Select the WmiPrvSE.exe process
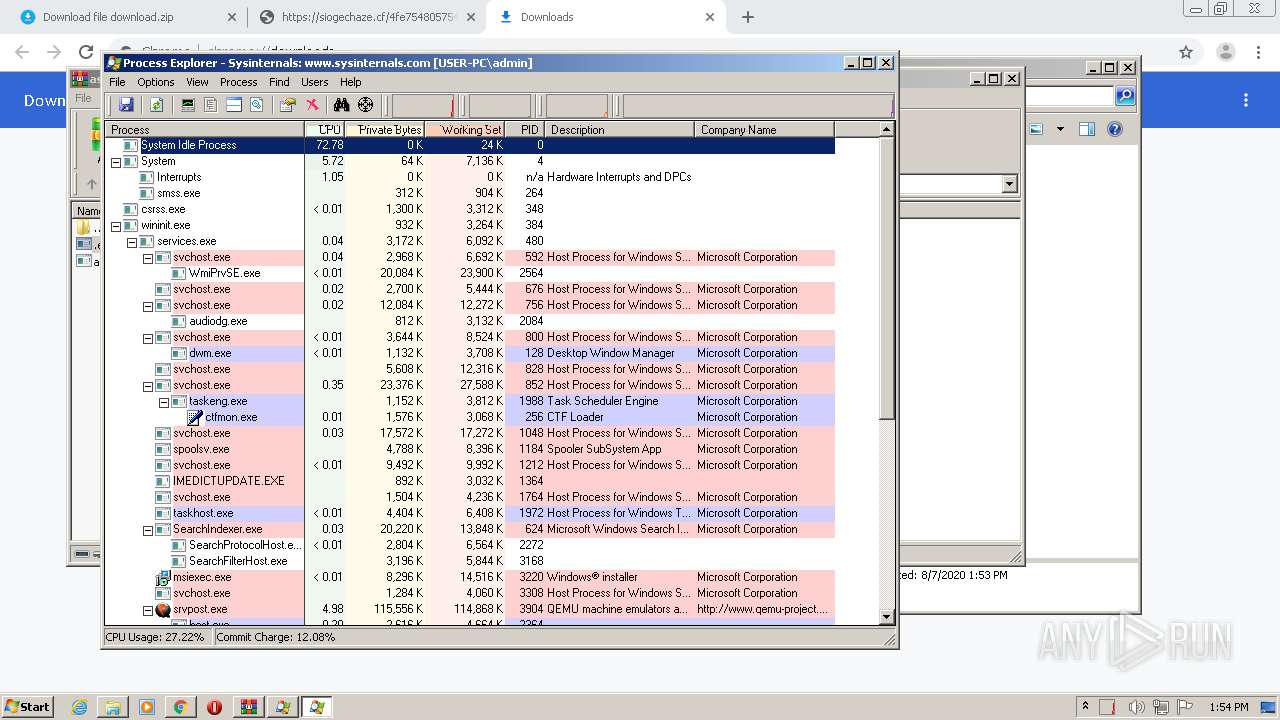 (x=470, y=273)
